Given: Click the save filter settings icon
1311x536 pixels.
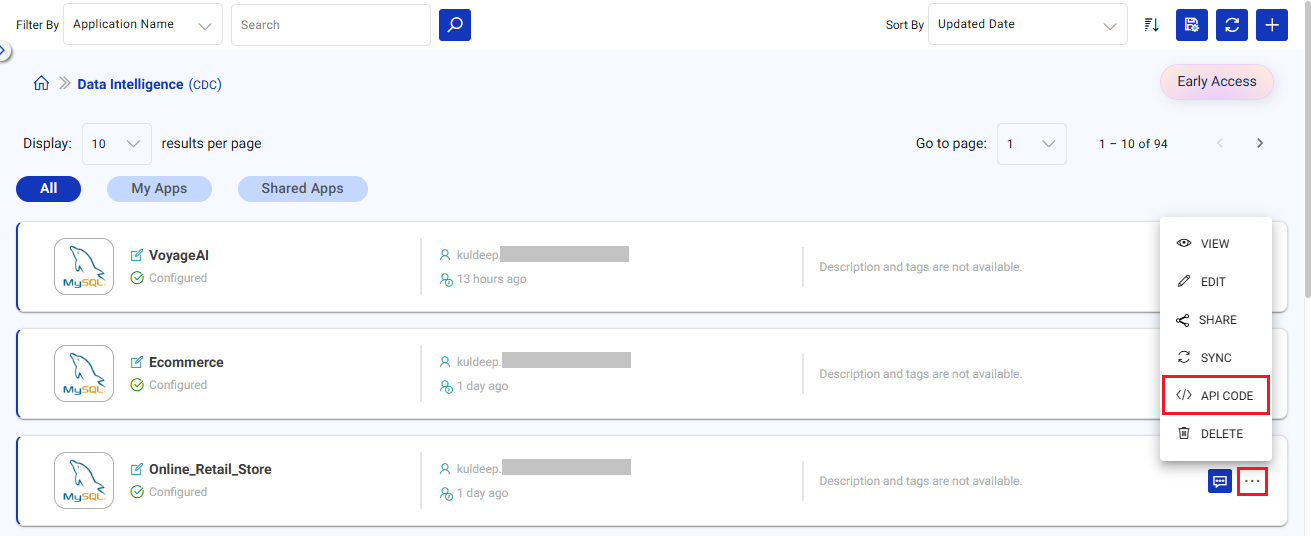Looking at the screenshot, I should tap(1192, 25).
